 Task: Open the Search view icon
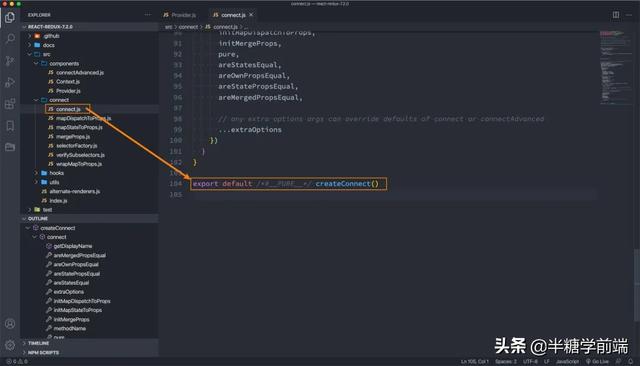10,39
